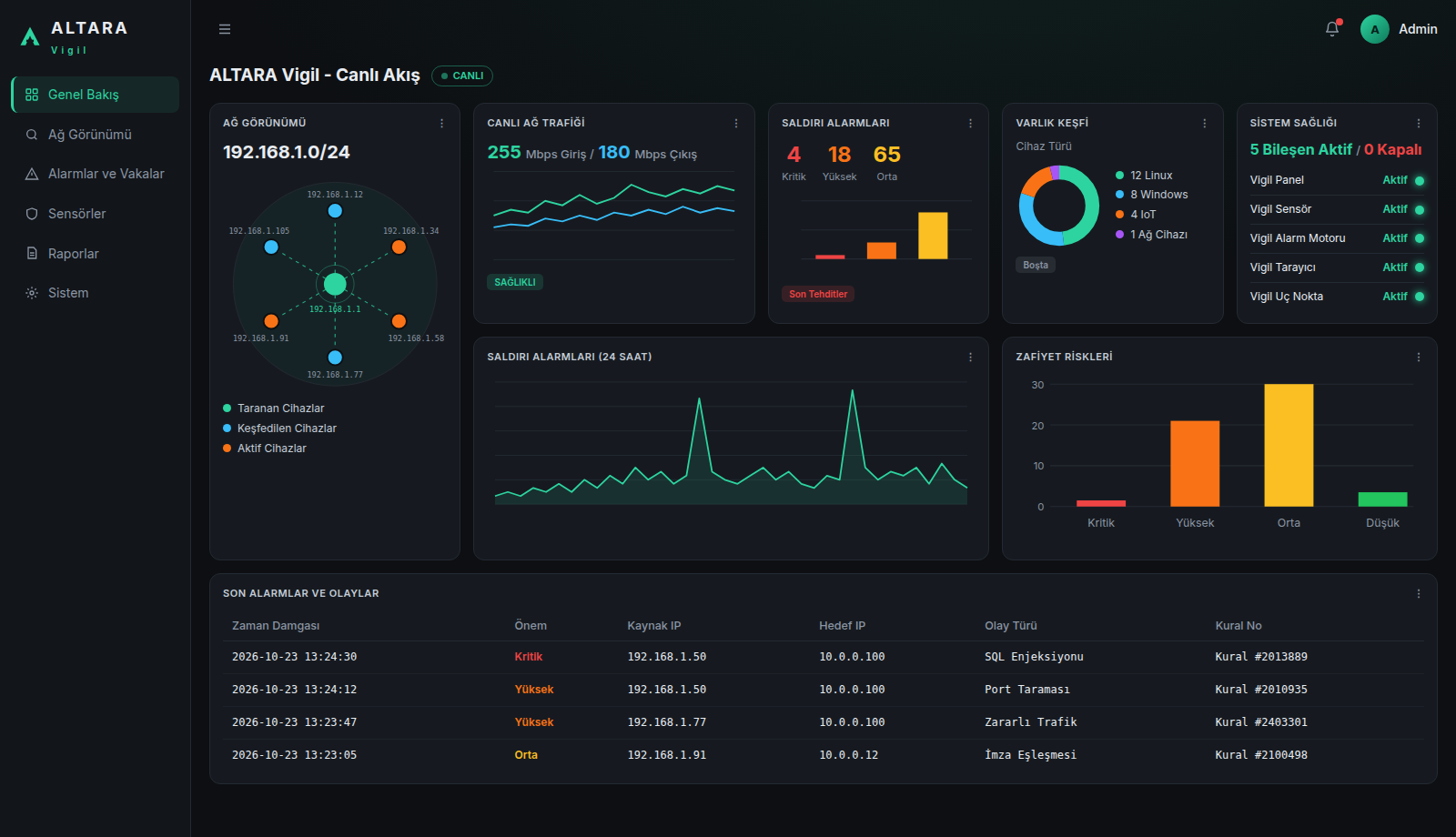Click the yellow Orta bar in Zafiyet Riskleri
The image size is (1456, 837).
(x=1289, y=445)
